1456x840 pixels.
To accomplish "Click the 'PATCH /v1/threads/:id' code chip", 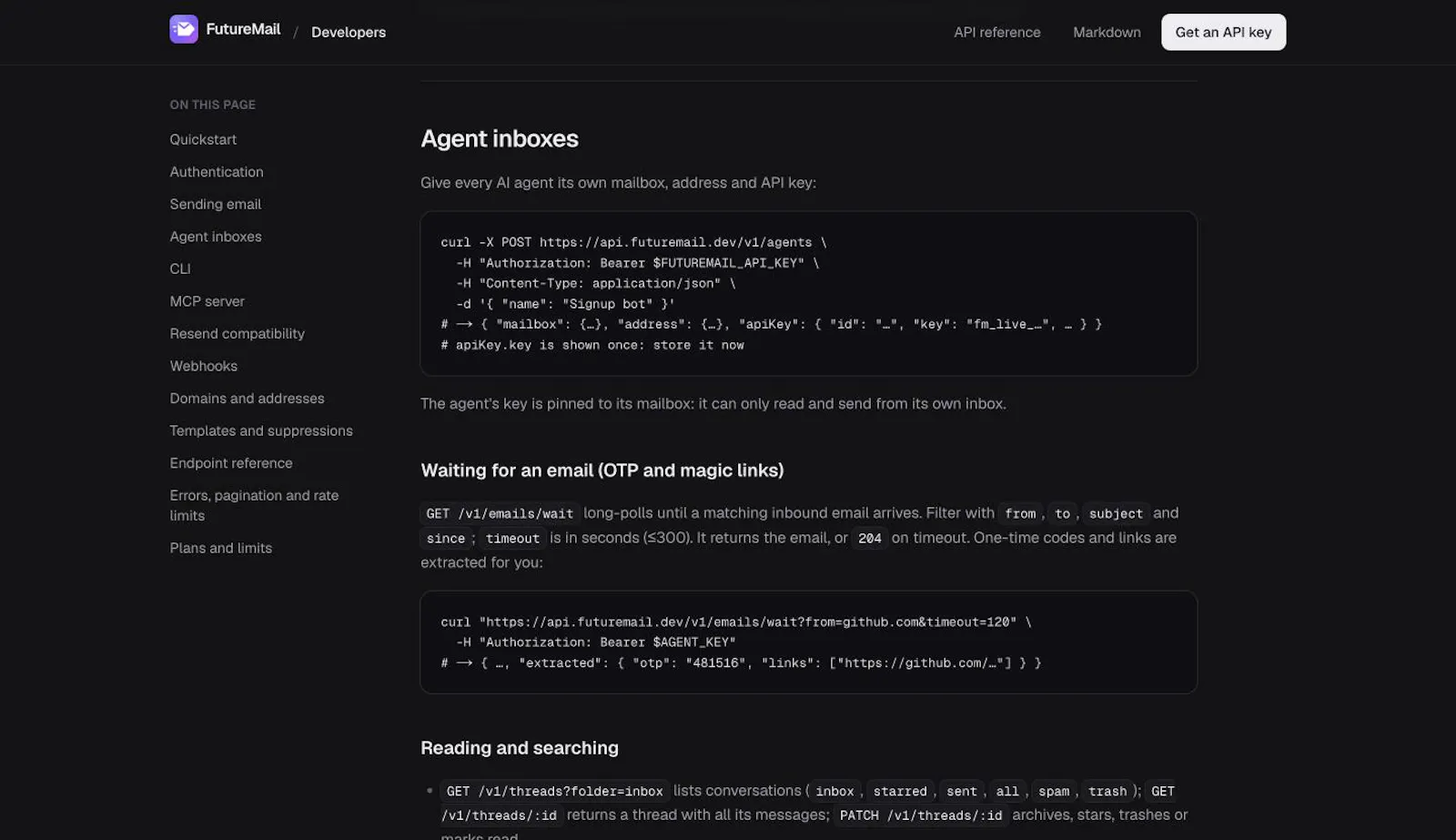I will pyautogui.click(x=921, y=815).
